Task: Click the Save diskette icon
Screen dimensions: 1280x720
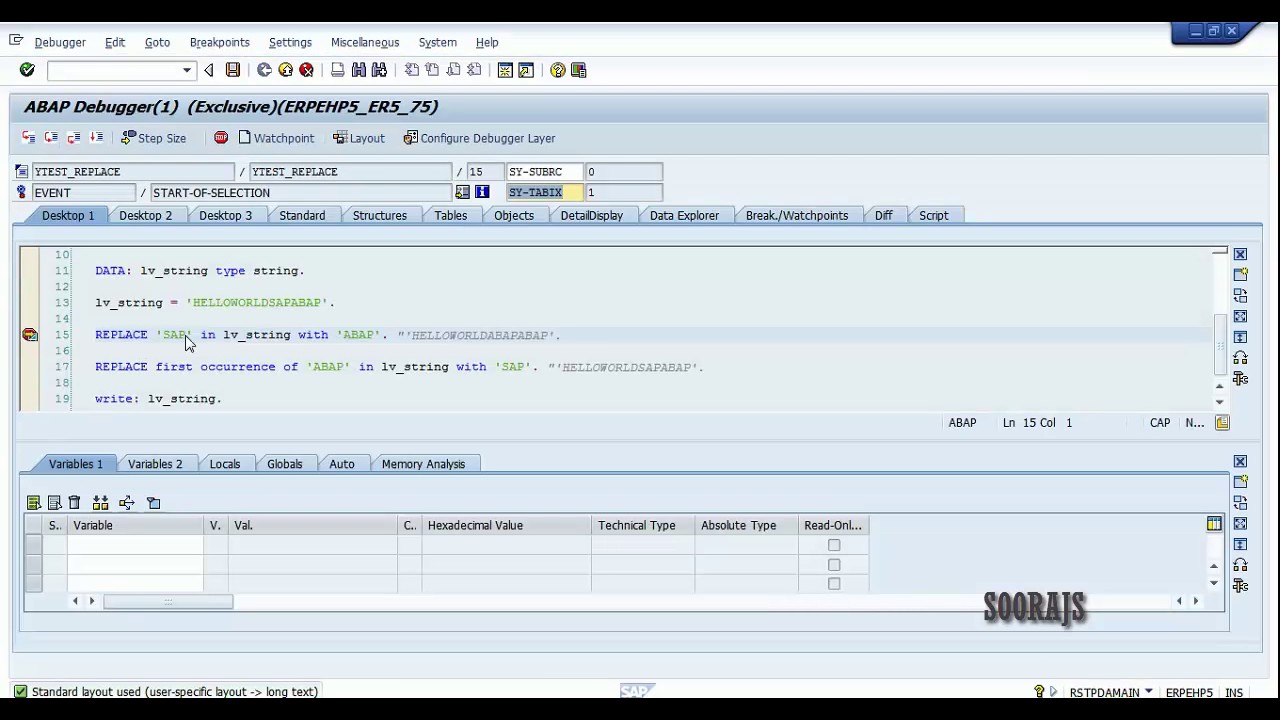Action: 233,70
